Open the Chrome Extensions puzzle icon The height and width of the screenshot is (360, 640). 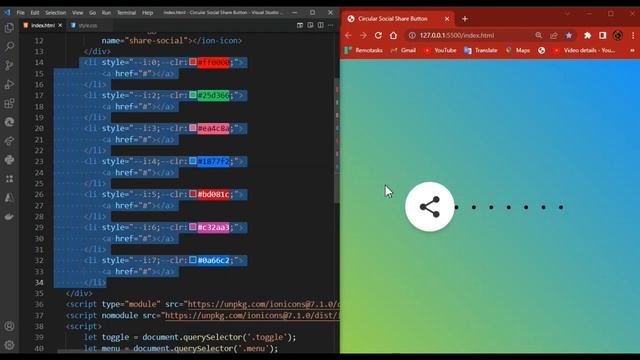tap(587, 36)
